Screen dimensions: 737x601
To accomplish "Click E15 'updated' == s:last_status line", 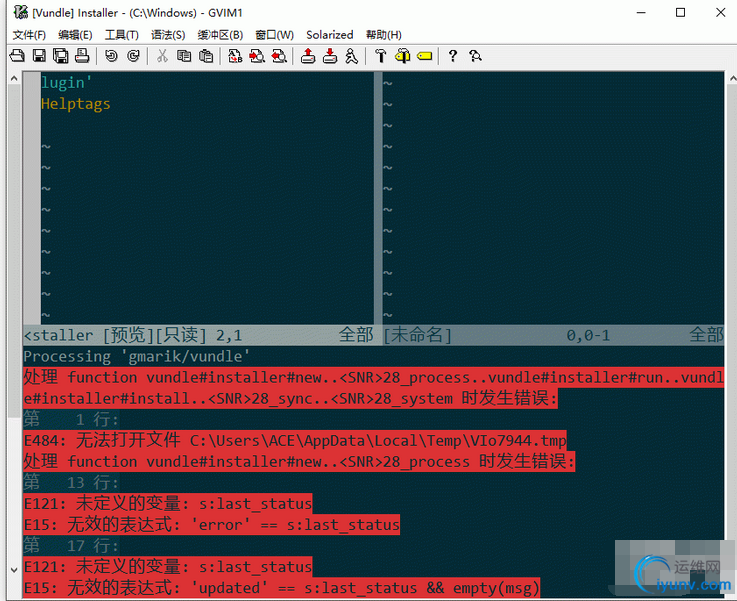I will (x=282, y=588).
